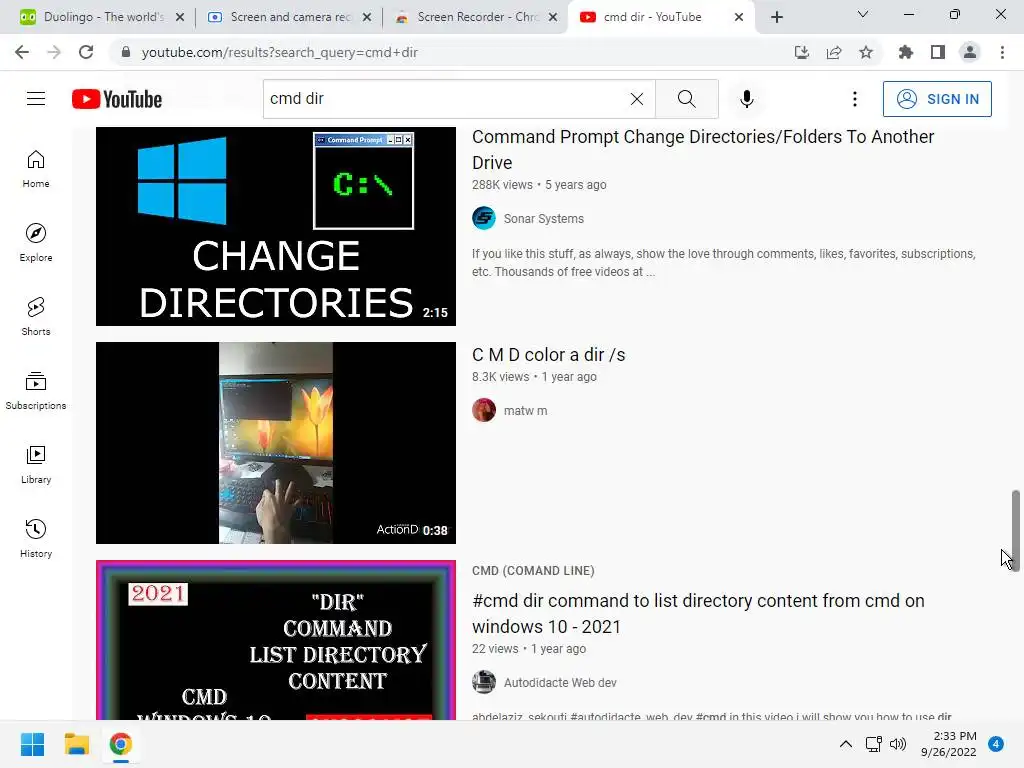Open File Explorer from the taskbar
The height and width of the screenshot is (768, 1024).
(76, 744)
